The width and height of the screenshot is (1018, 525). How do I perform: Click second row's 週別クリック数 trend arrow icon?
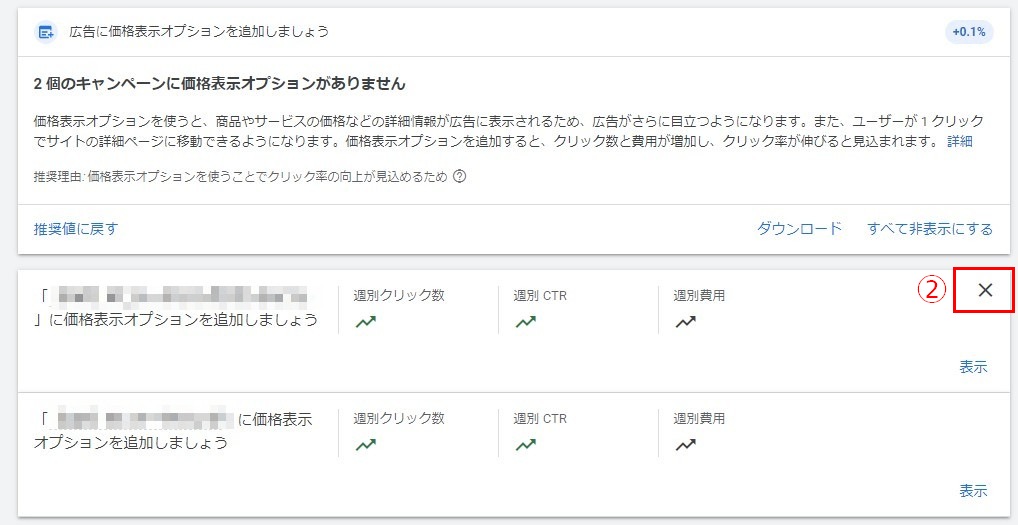click(x=366, y=445)
